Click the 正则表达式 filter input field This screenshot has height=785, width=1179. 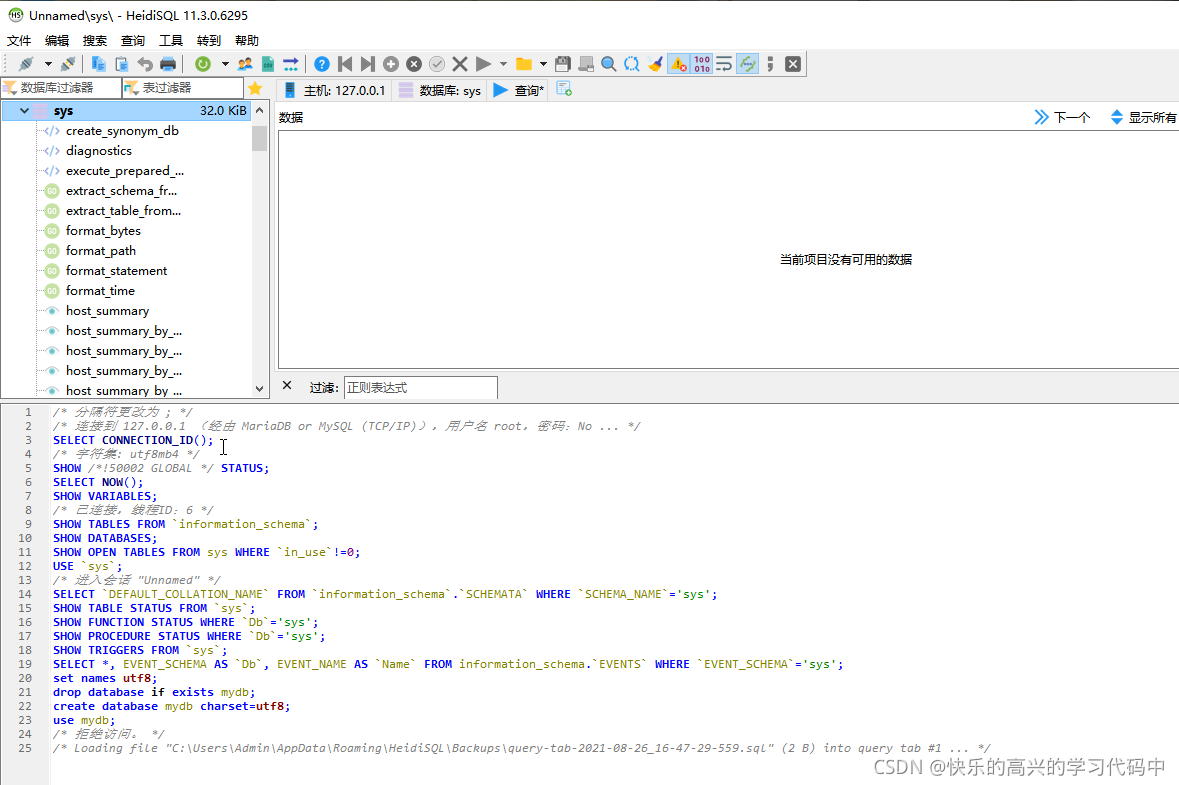point(420,387)
